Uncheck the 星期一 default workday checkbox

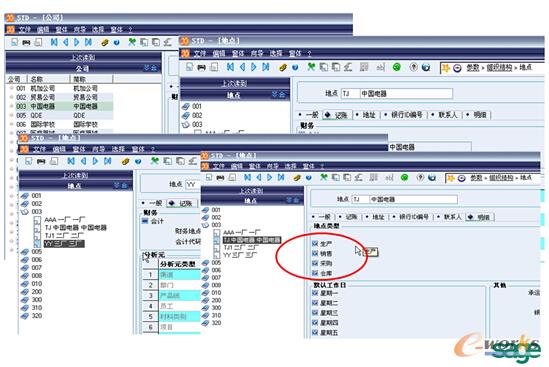click(x=315, y=293)
